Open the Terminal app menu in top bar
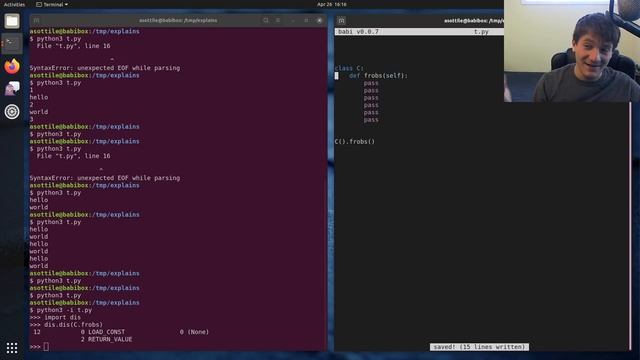Viewport: 640px width, 360px height. click(x=52, y=4)
